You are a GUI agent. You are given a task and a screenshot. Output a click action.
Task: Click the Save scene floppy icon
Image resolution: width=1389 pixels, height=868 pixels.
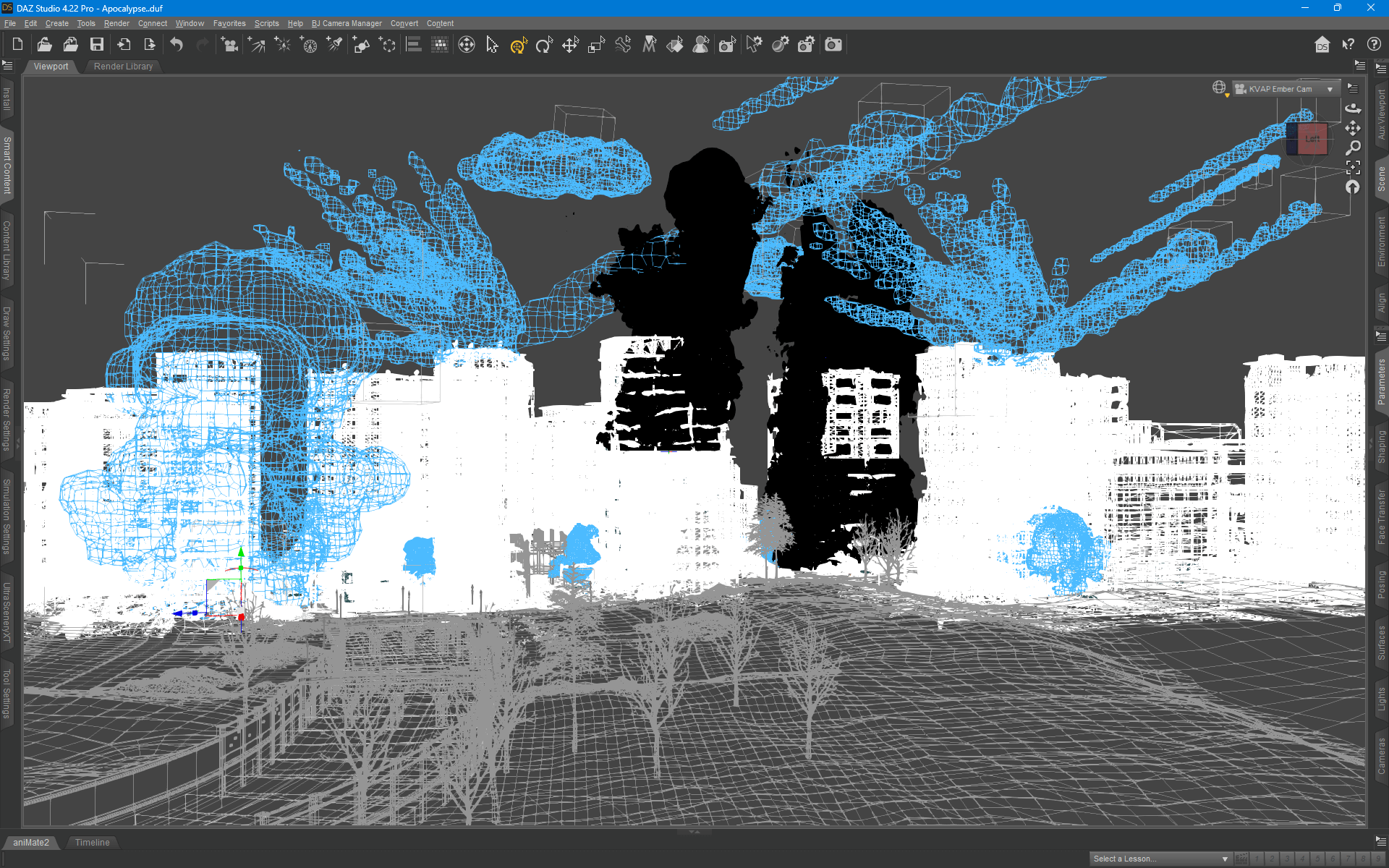(96, 45)
